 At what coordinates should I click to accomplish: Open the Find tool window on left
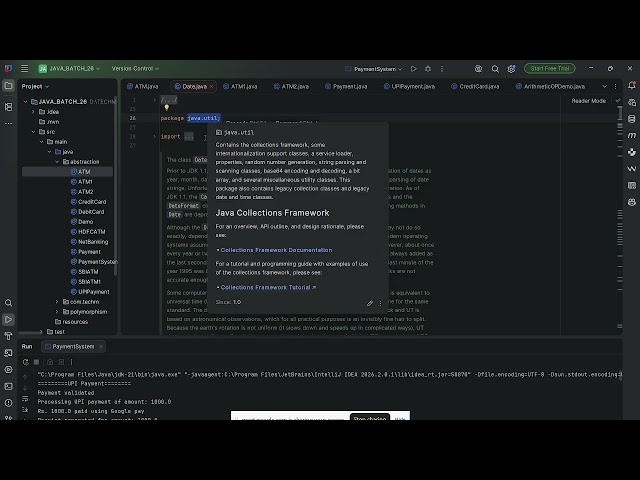pos(8,303)
